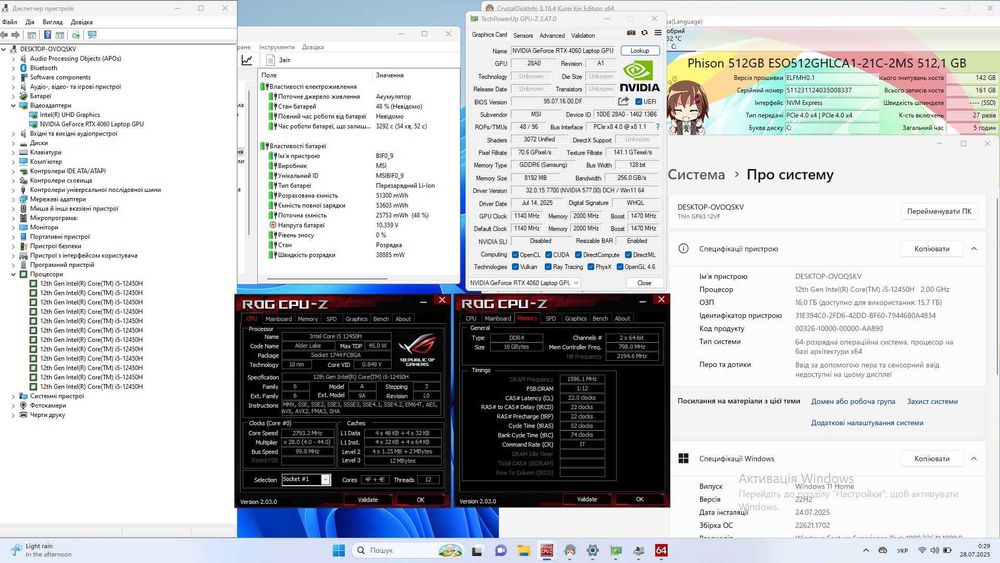Open the GPU-Z hamburger menu icon
Screen dimensions: 1000x563
pyautogui.click(x=658, y=33)
